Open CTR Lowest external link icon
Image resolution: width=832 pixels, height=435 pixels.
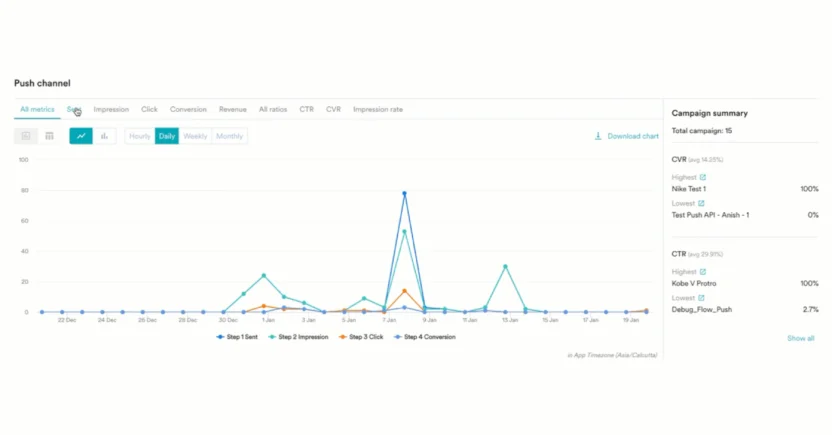coord(701,298)
